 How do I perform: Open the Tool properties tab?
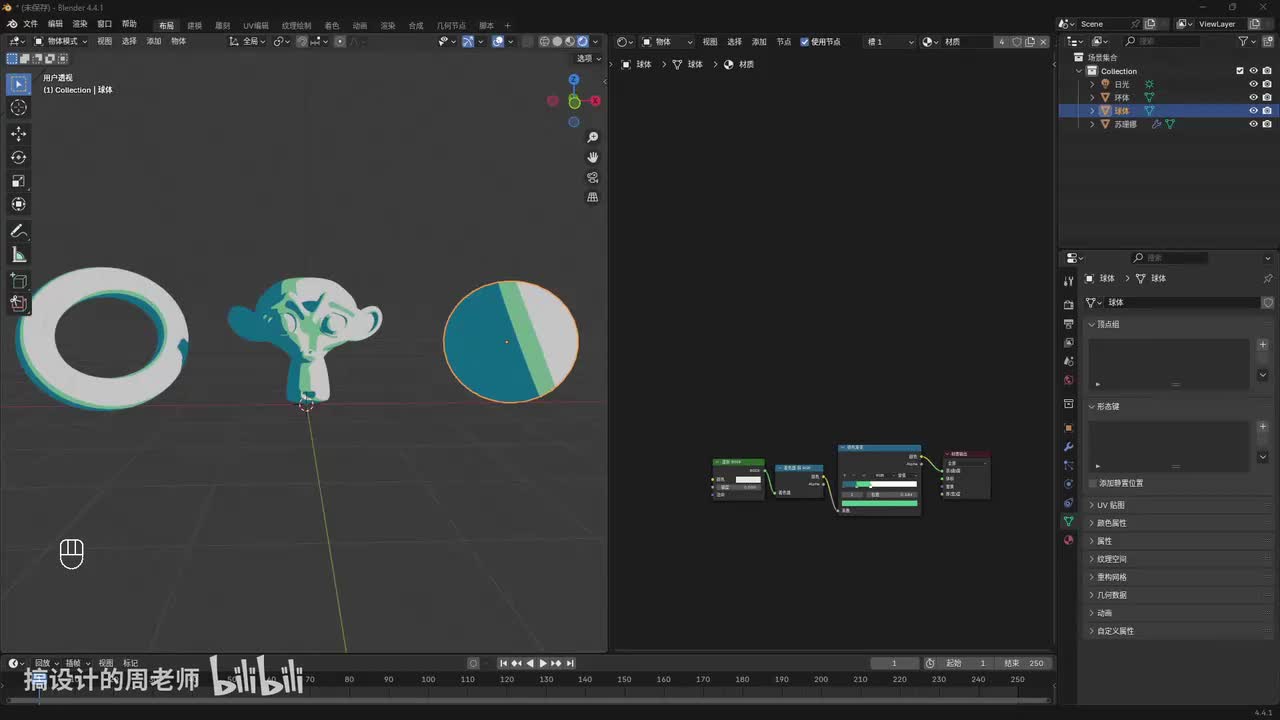(x=1069, y=281)
